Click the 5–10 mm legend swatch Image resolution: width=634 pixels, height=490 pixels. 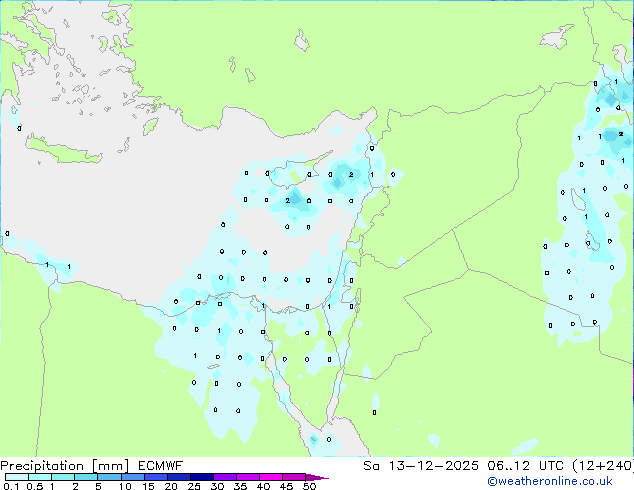(109, 477)
